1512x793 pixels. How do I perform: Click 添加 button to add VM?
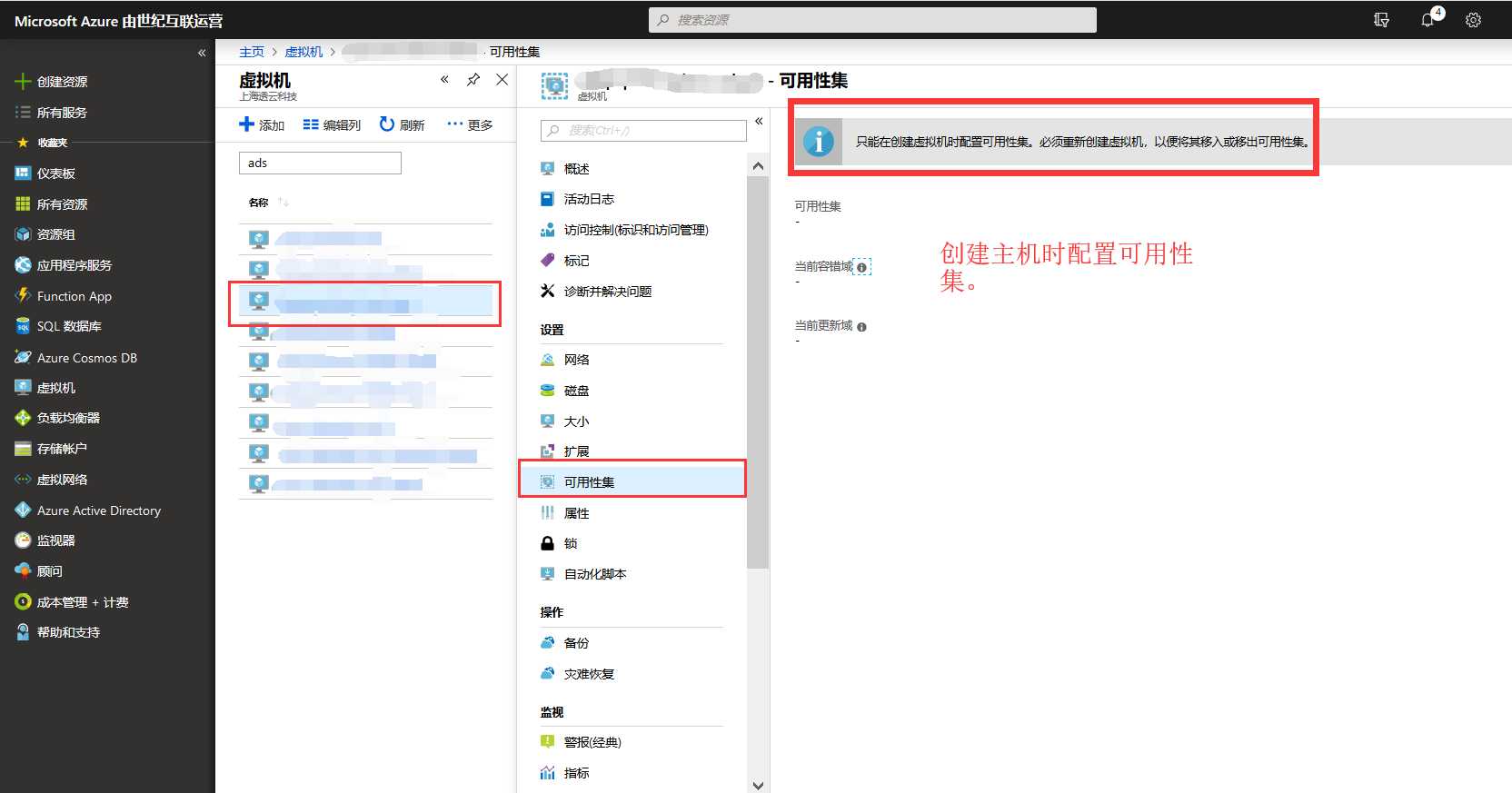pyautogui.click(x=262, y=124)
